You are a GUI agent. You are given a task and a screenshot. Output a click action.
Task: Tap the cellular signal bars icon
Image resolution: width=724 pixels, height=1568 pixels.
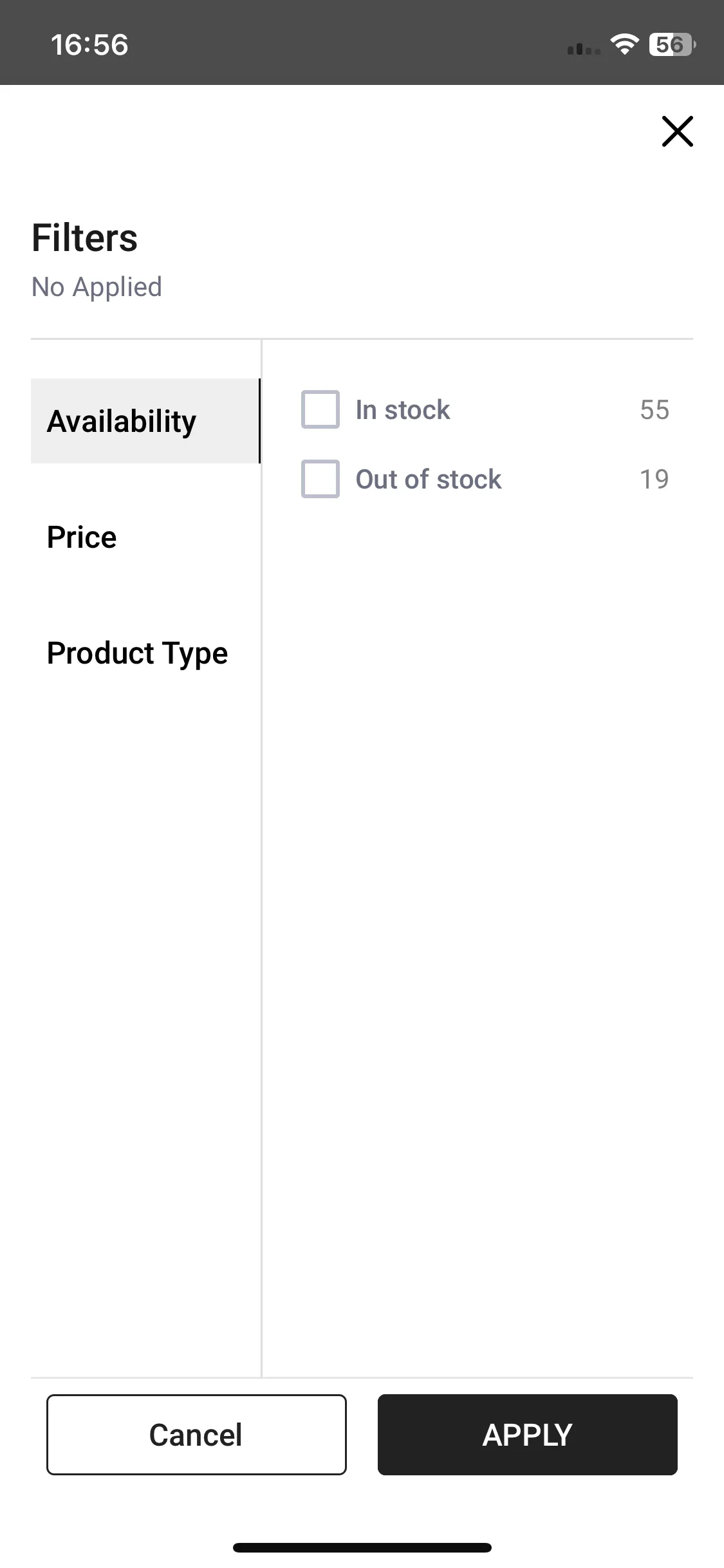584,48
